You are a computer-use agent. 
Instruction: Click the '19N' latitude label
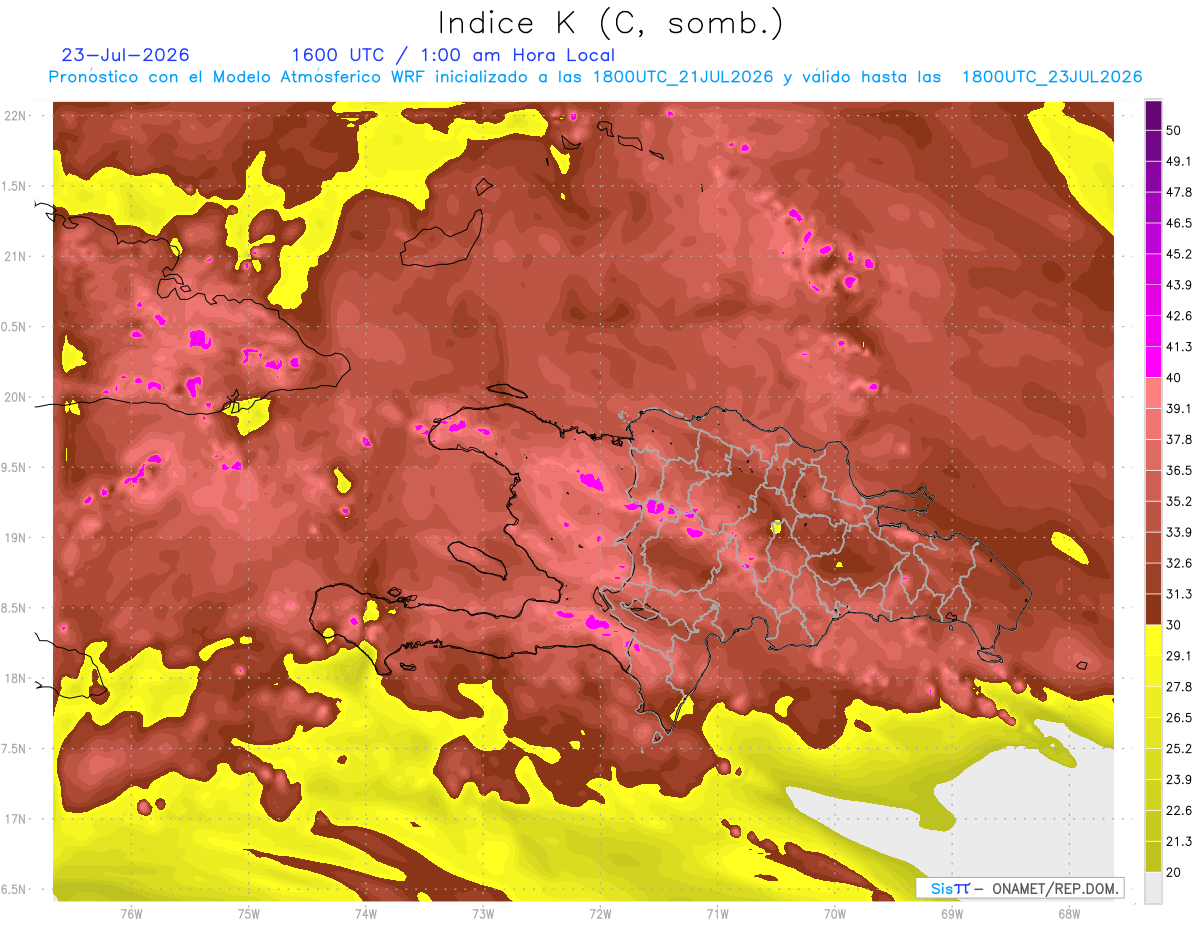pos(17,538)
